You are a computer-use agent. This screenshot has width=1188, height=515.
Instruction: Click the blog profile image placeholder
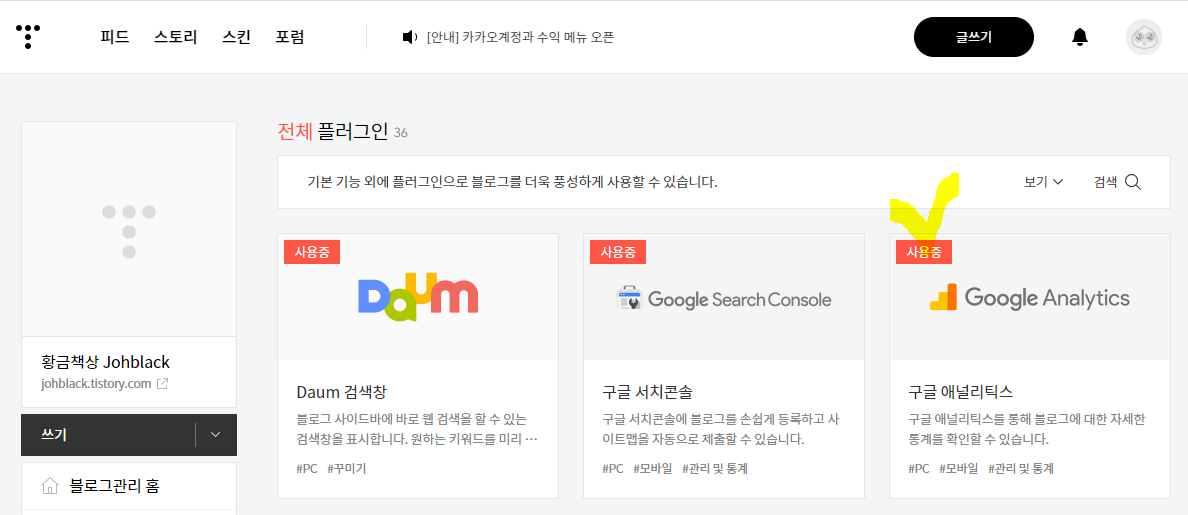(129, 229)
